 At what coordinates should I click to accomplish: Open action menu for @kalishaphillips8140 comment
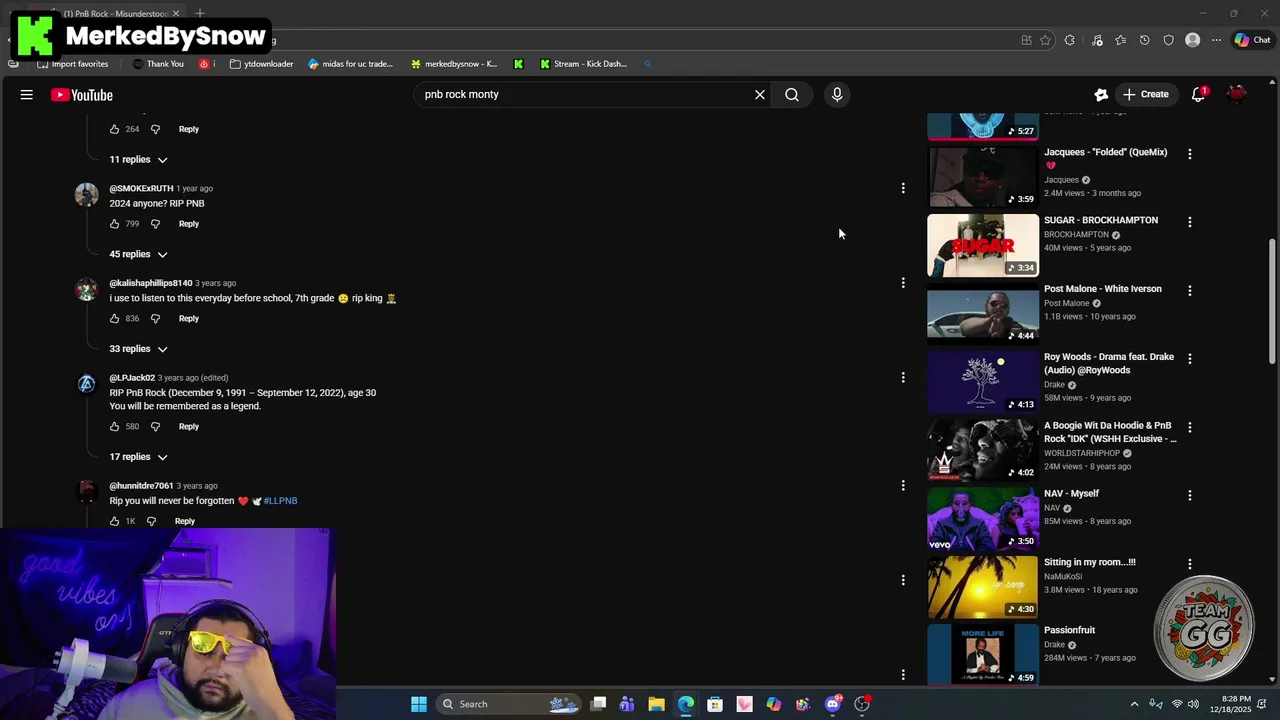[x=903, y=283]
